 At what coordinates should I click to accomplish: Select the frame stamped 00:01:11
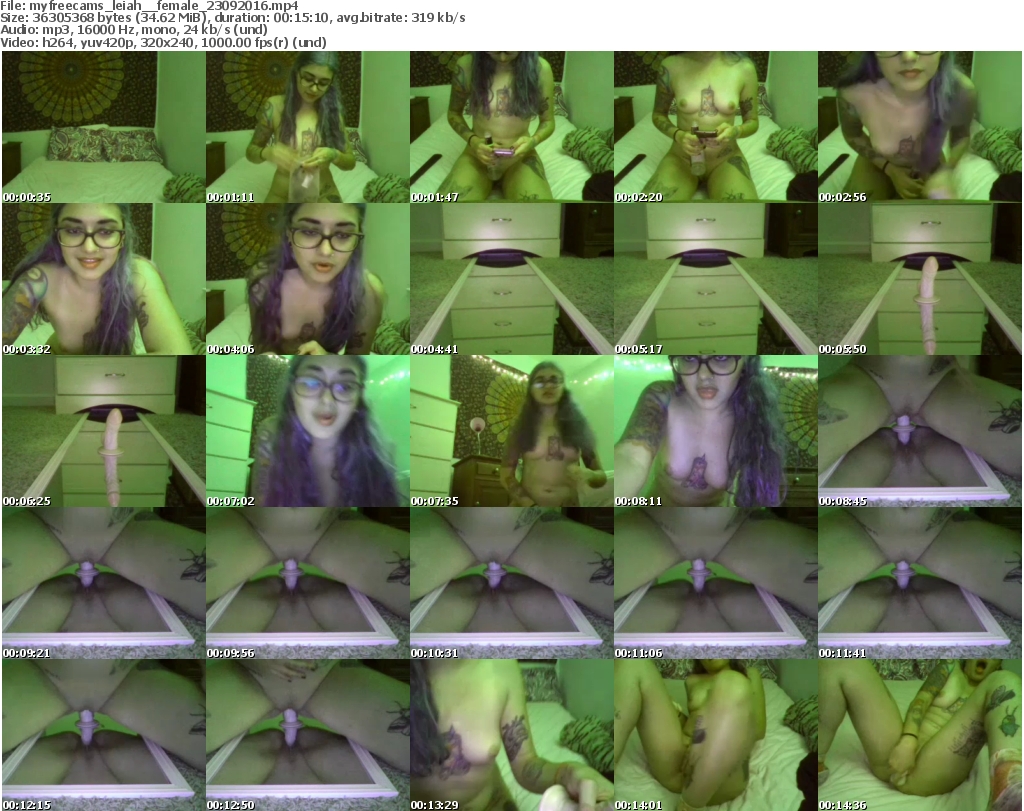[308, 127]
